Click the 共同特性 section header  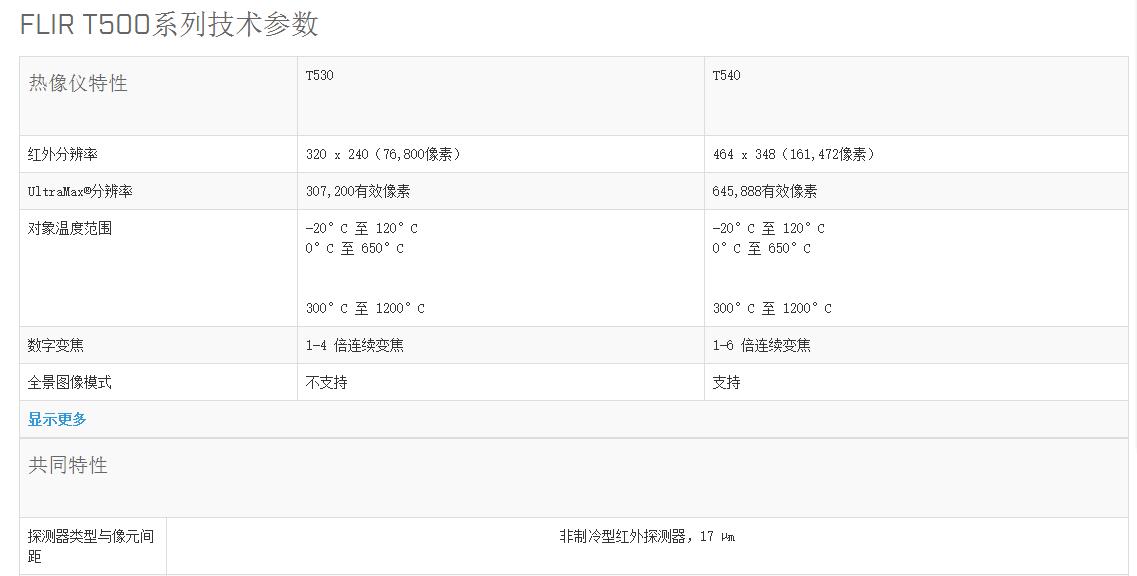point(68,465)
